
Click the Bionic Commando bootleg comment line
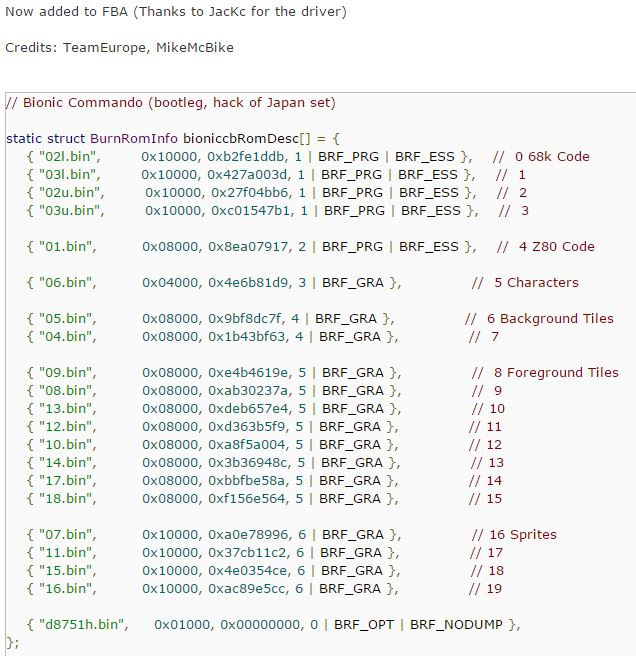170,102
